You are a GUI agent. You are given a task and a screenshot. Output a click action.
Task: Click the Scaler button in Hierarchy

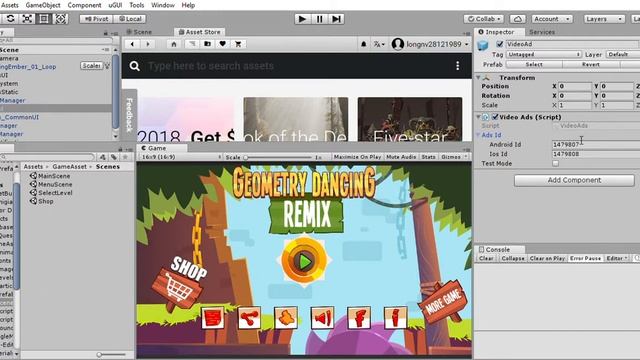(x=91, y=66)
